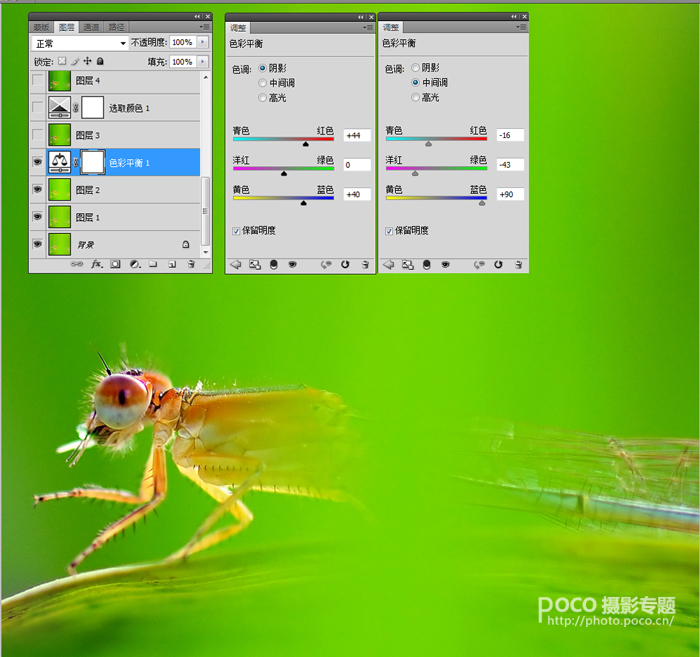Viewport: 700px width, 657px height.
Task: Switch to the 蒙版 tab
Action: click(x=42, y=27)
